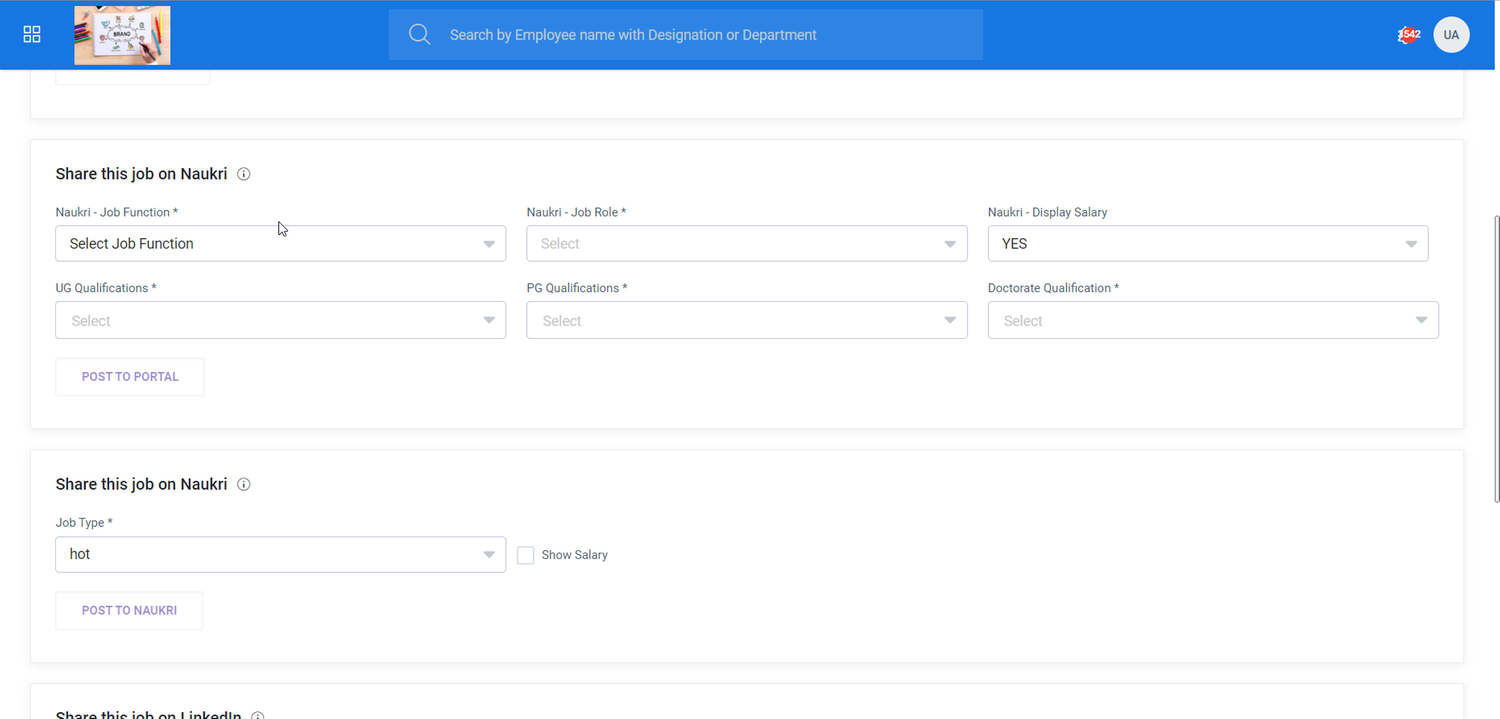
Task: Open the app grid menu icon
Action: pos(32,35)
